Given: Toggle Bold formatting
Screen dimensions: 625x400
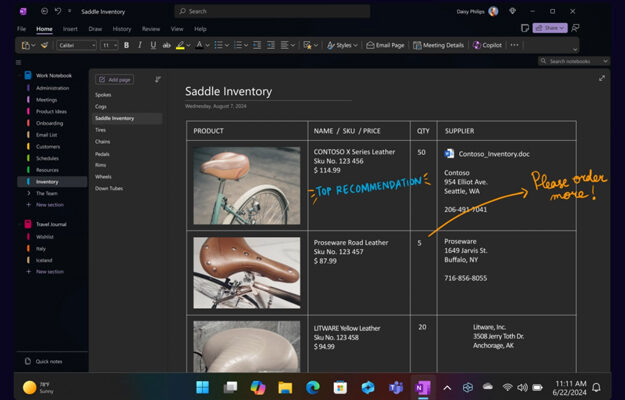Looking at the screenshot, I should tap(126, 45).
